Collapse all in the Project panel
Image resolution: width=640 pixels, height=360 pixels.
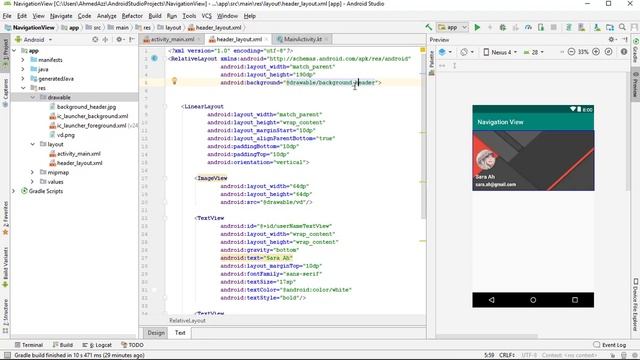105,40
